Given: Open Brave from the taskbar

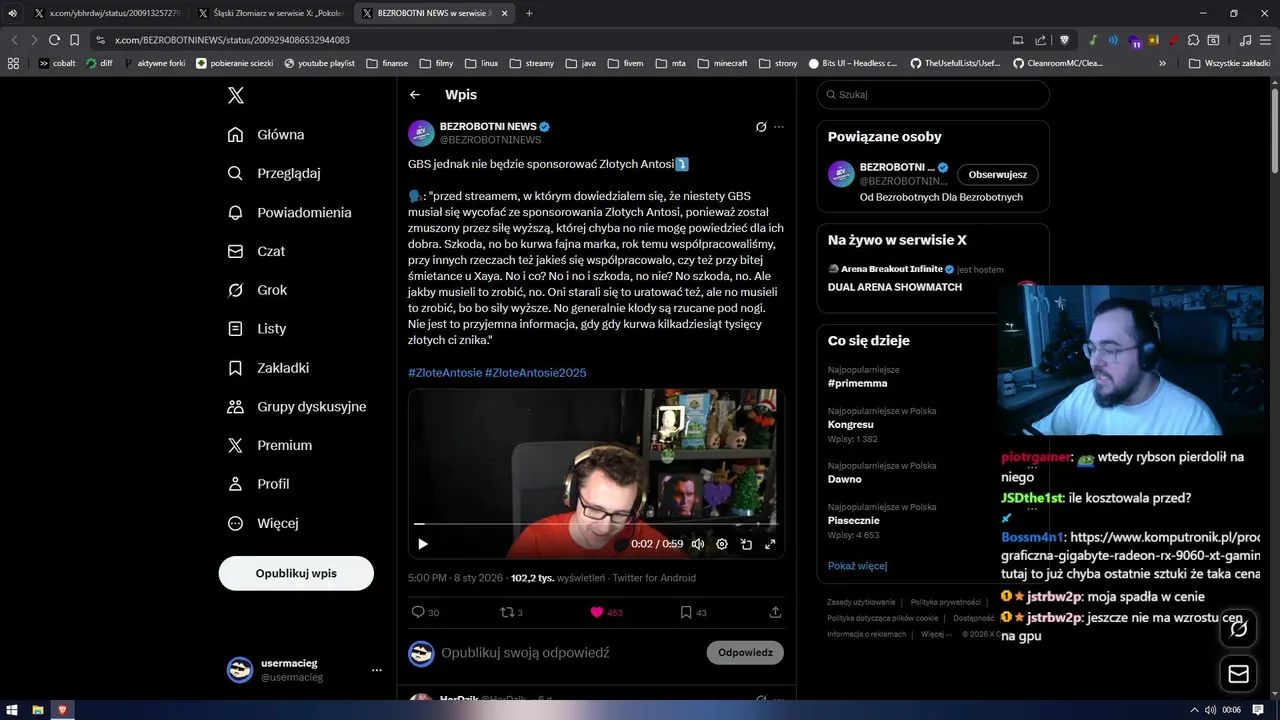Looking at the screenshot, I should (x=62, y=710).
